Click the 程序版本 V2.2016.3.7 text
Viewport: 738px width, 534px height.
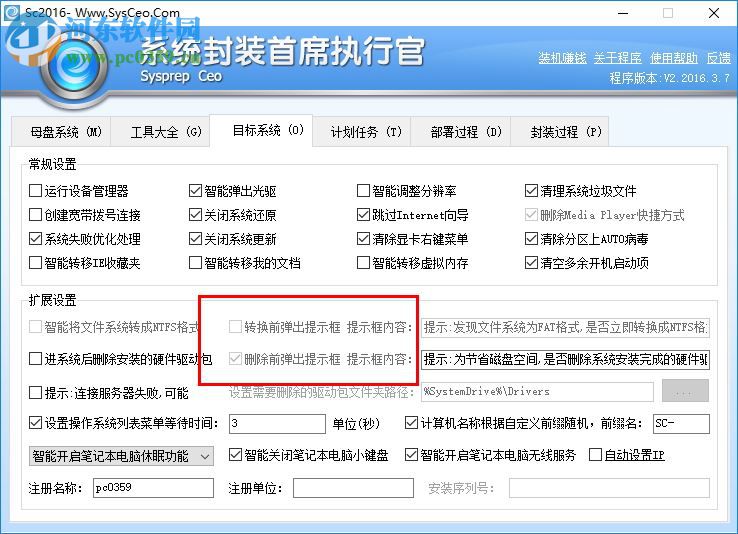[x=669, y=78]
